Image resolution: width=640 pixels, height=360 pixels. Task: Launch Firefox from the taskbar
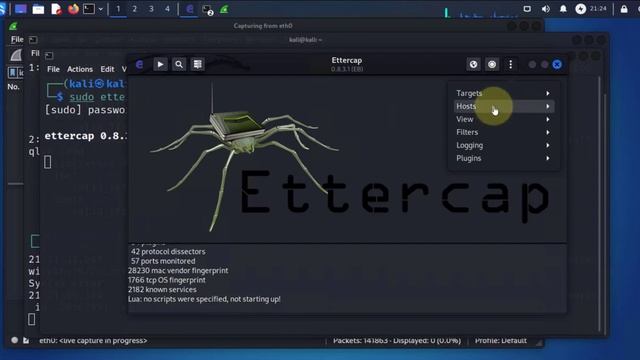click(73, 9)
